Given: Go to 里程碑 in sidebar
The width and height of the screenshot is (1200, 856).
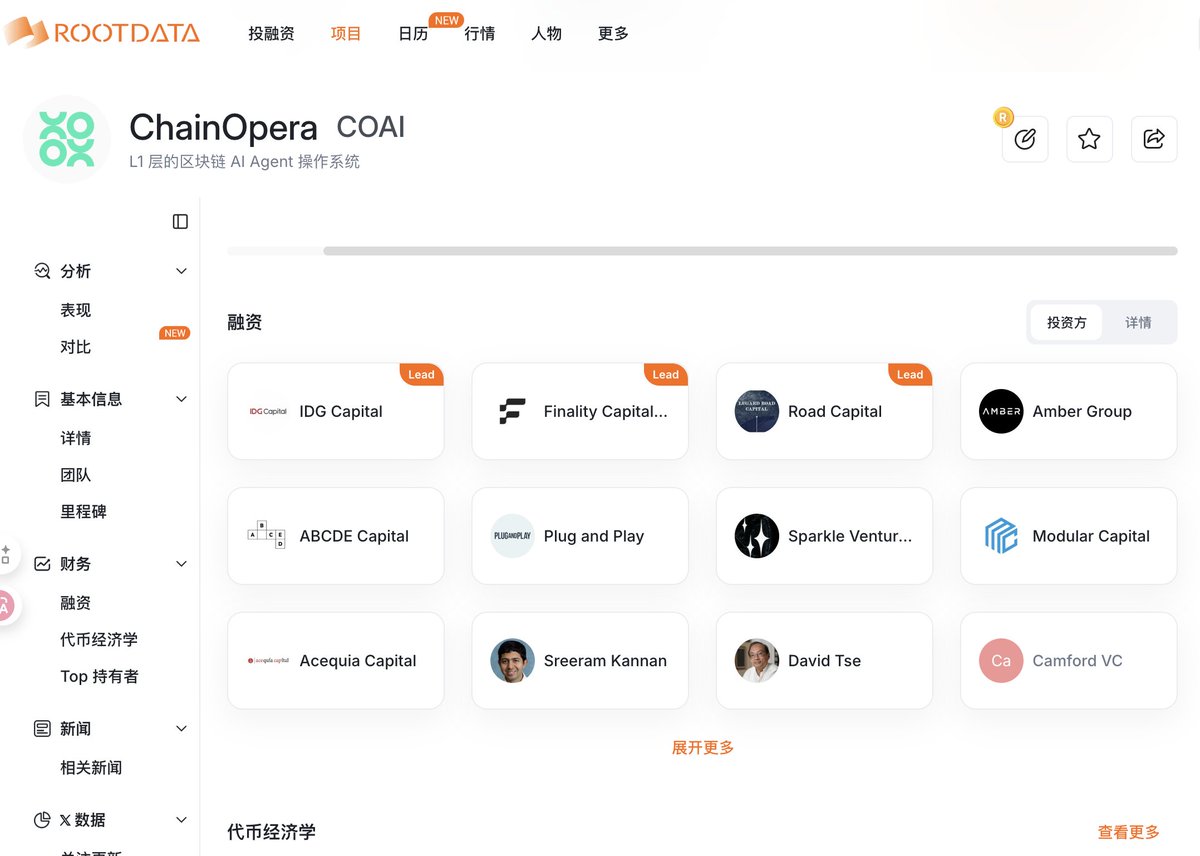Looking at the screenshot, I should (x=84, y=511).
